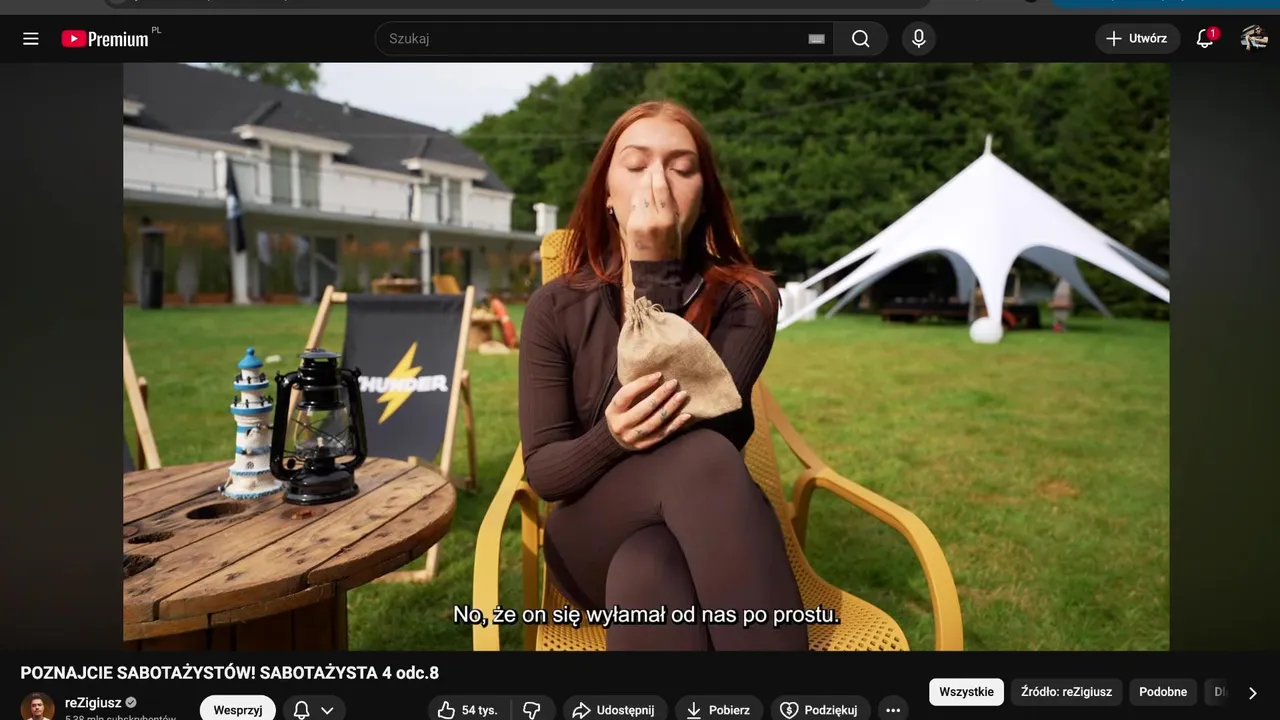This screenshot has width=1280, height=720.
Task: Click the Podziękuj thanks button
Action: click(820, 709)
